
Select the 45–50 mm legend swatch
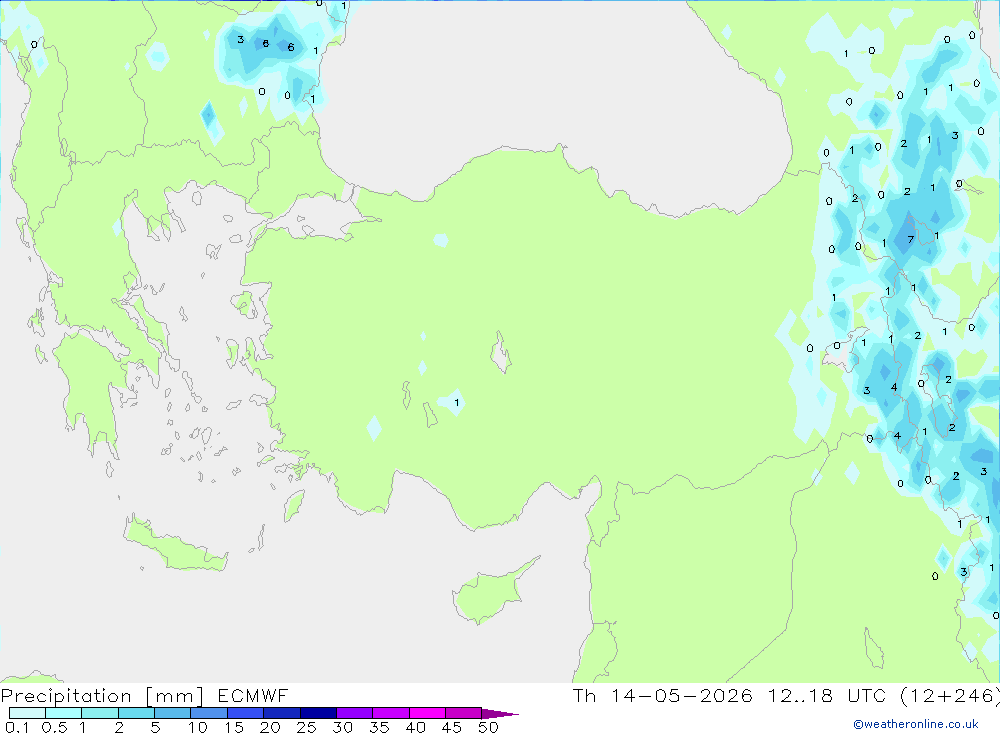[464, 713]
